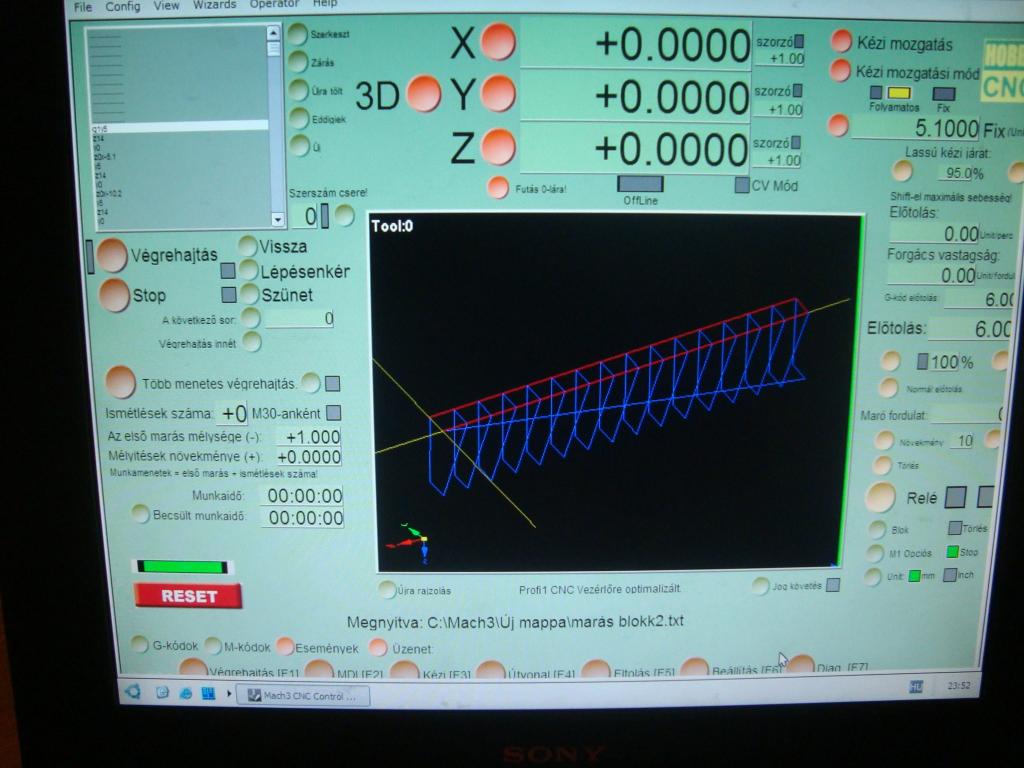The height and width of the screenshot is (768, 1024).
Task: Click the round Stop button
Action: pyautogui.click(x=114, y=295)
